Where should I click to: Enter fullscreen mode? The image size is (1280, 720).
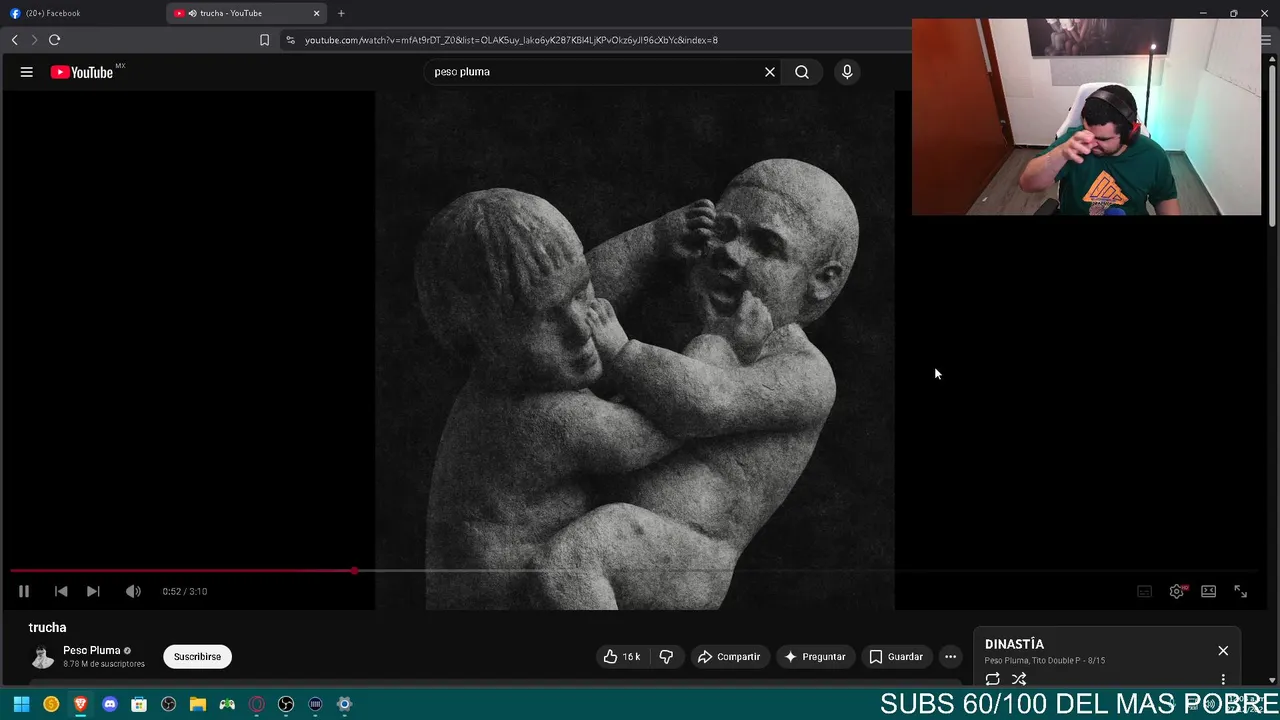tap(1240, 591)
